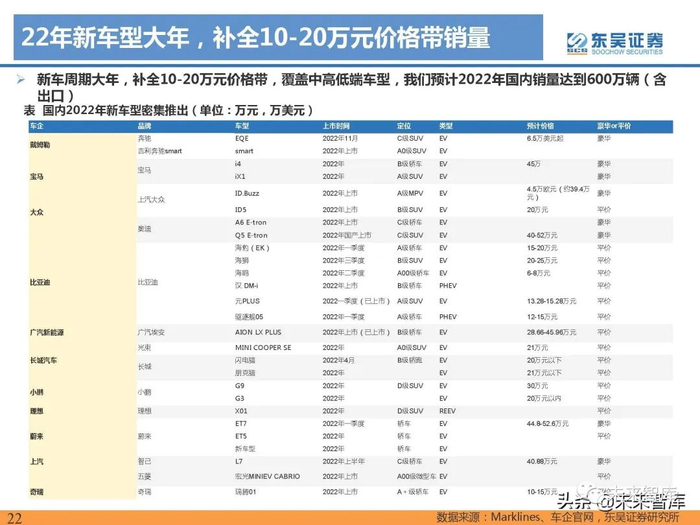Screen dimensions: 700x525
Task: Select the iX1 model cell
Action: click(240, 176)
